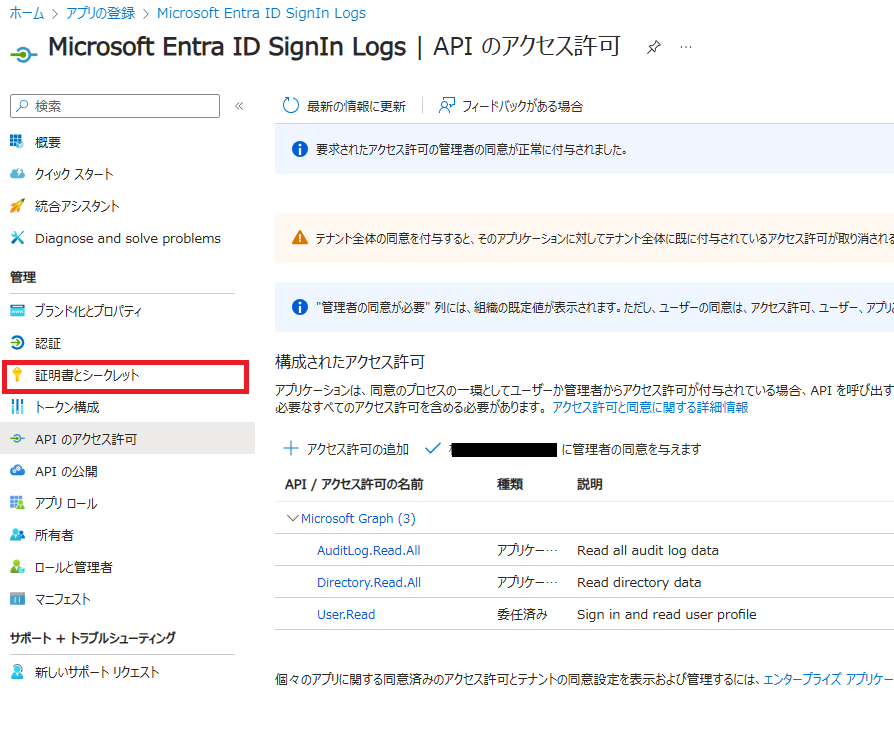Open フィードバックがある場合 feedback icon
The image size is (894, 733).
pos(446,105)
